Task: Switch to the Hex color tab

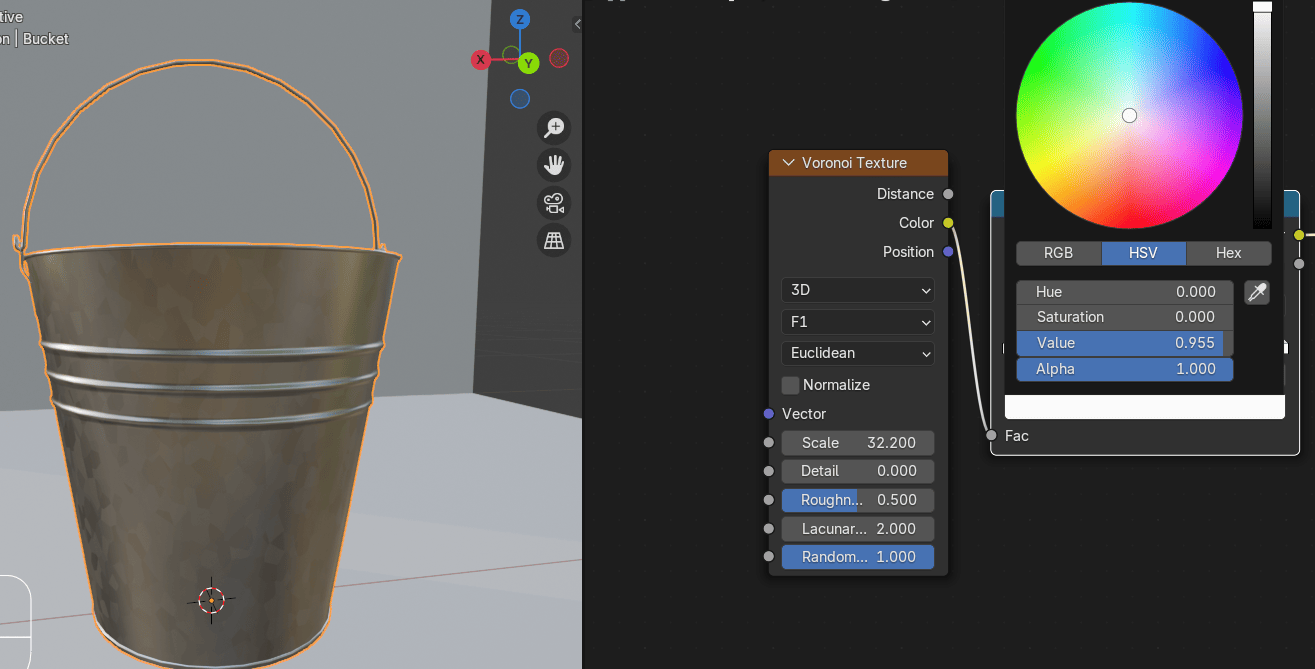Action: 1228,253
